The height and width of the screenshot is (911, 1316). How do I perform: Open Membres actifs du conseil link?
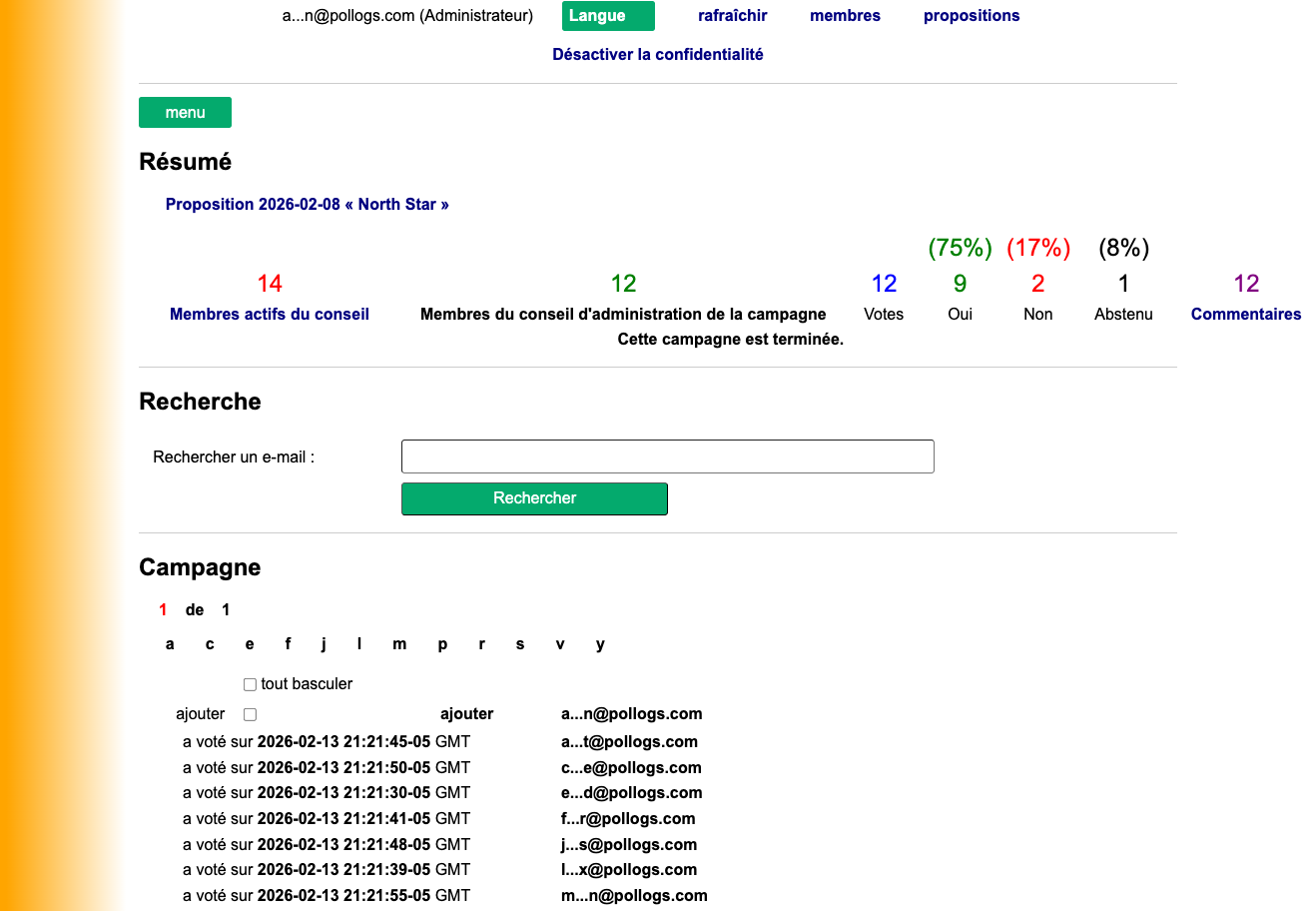pyautogui.click(x=270, y=315)
